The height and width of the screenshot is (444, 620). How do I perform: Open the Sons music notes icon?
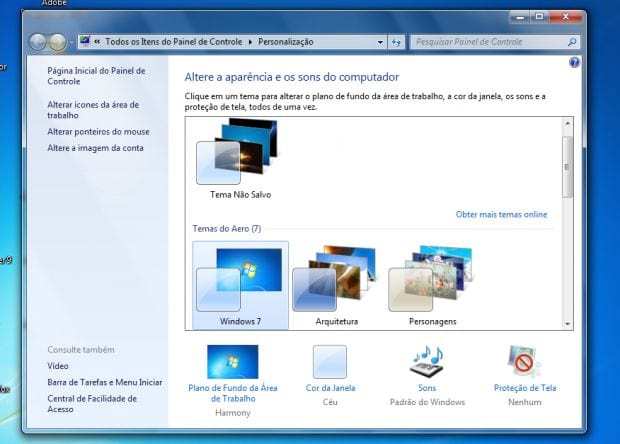[427, 361]
